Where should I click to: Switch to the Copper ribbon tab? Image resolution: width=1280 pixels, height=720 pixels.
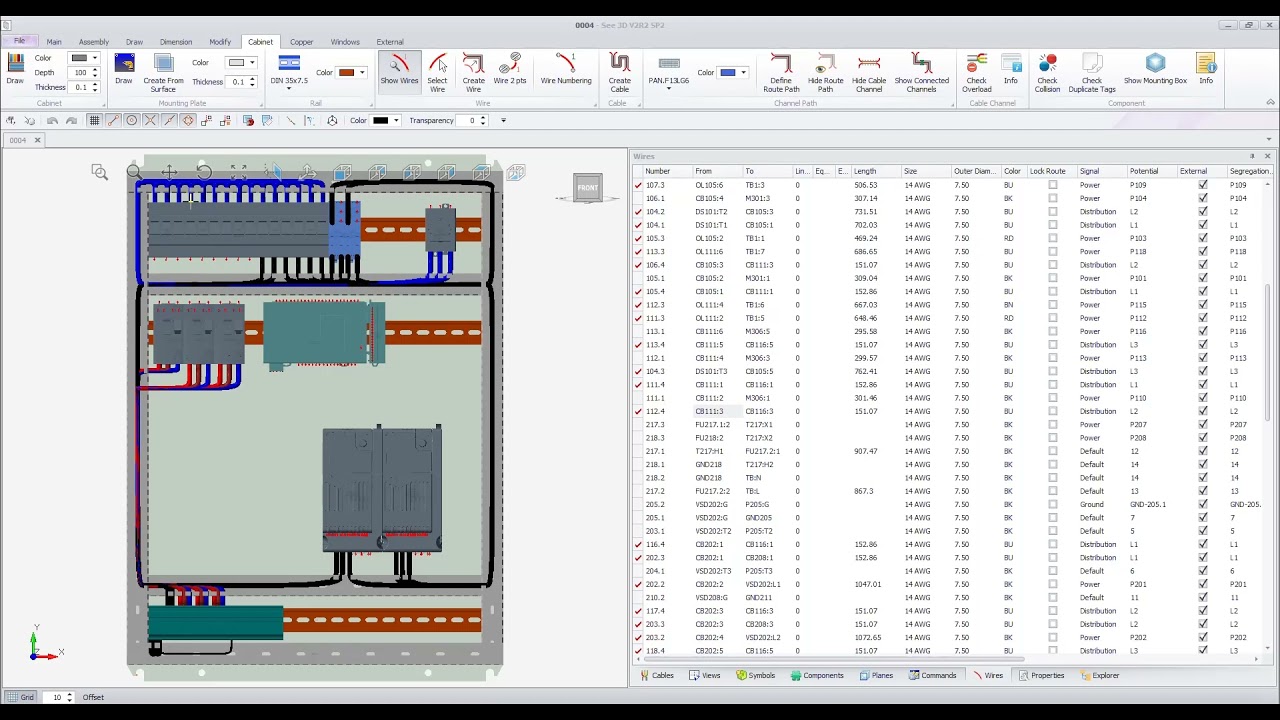301,42
